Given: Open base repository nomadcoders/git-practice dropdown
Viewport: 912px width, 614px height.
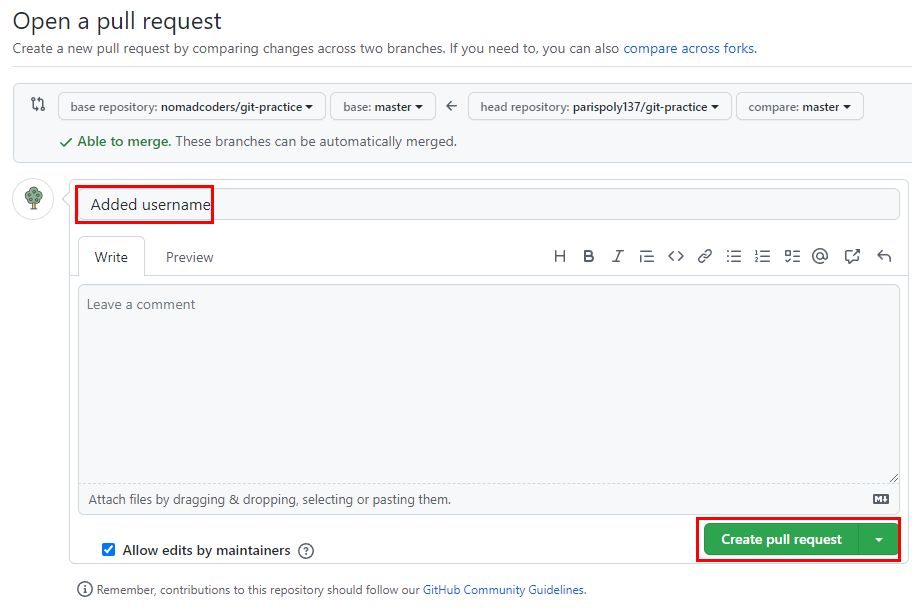Looking at the screenshot, I should tap(191, 106).
